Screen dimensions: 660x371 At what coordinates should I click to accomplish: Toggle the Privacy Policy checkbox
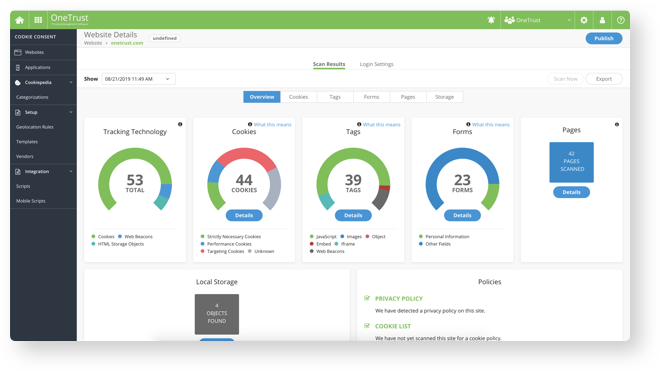367,298
